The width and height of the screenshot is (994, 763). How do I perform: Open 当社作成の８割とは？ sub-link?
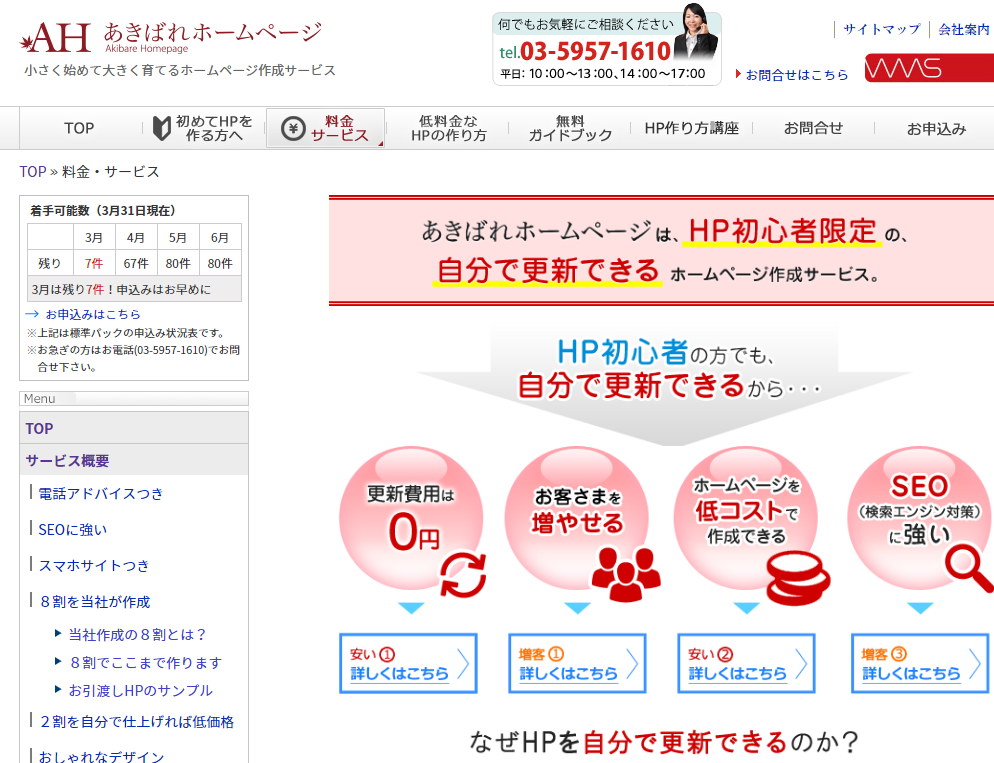pos(138,634)
